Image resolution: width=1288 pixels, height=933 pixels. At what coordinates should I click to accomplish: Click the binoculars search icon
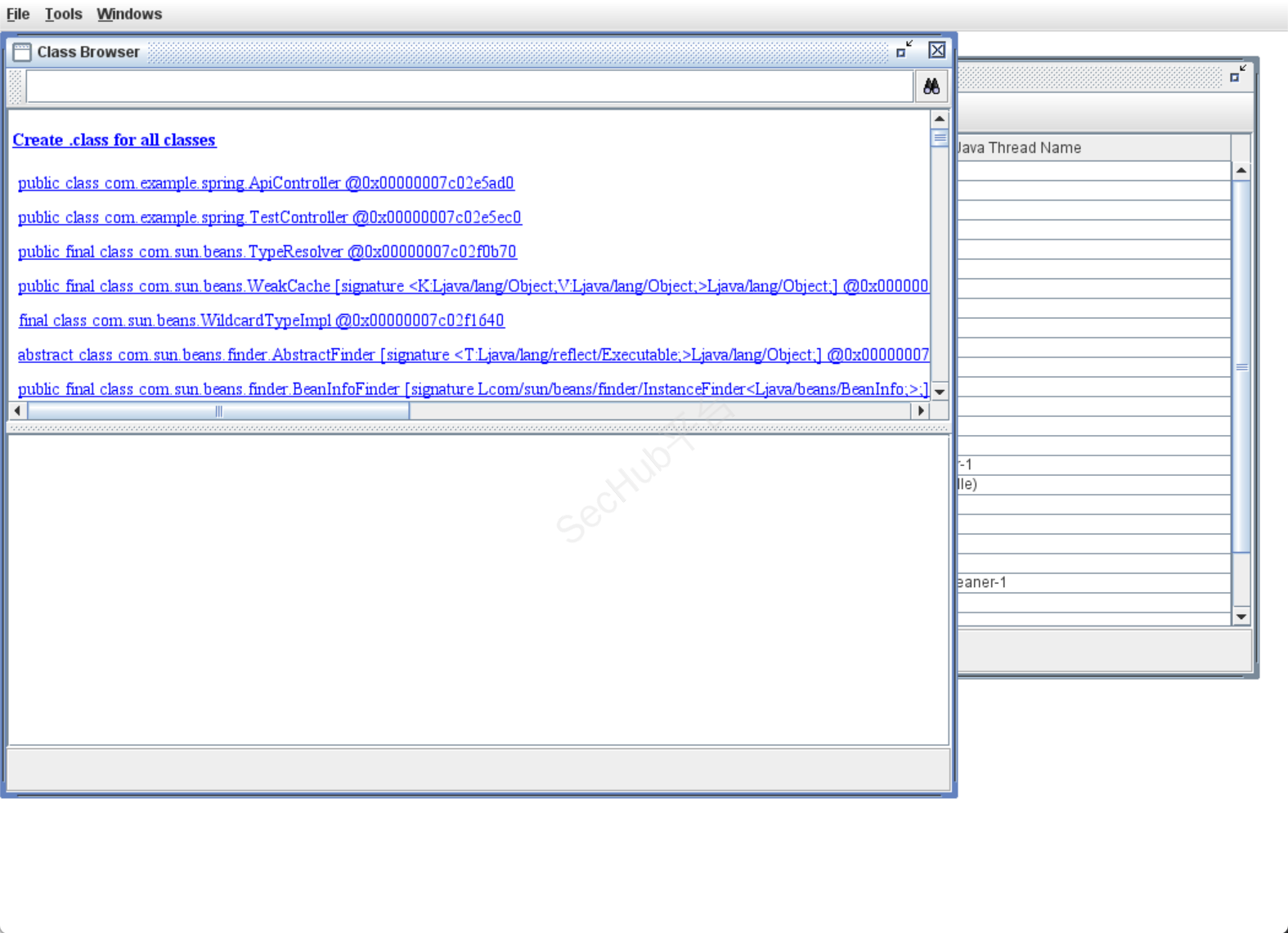pos(931,87)
